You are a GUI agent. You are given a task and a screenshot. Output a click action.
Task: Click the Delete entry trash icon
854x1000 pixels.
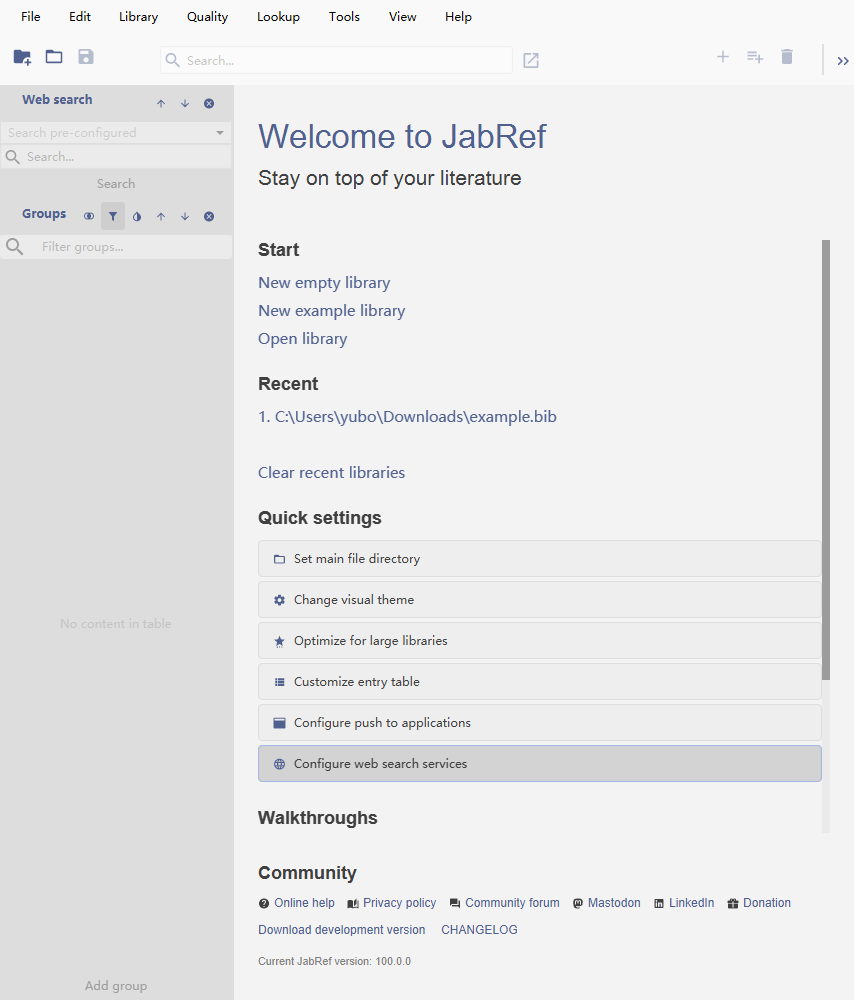(x=787, y=57)
